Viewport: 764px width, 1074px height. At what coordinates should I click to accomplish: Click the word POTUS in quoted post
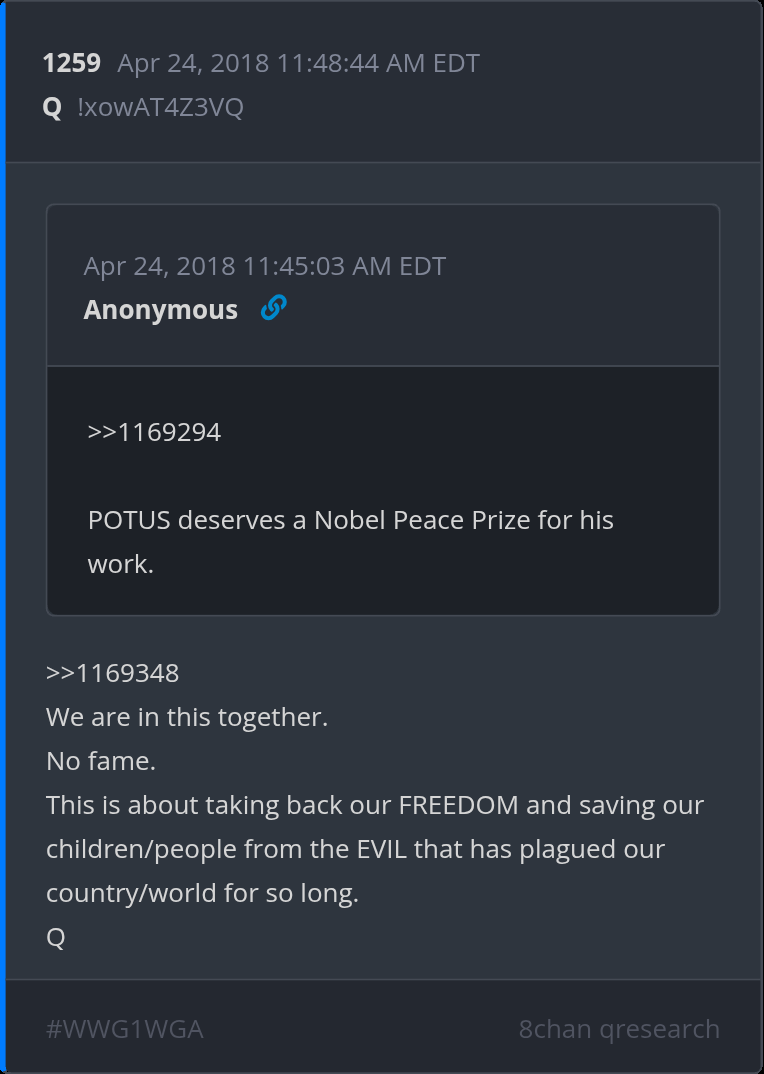point(129,520)
